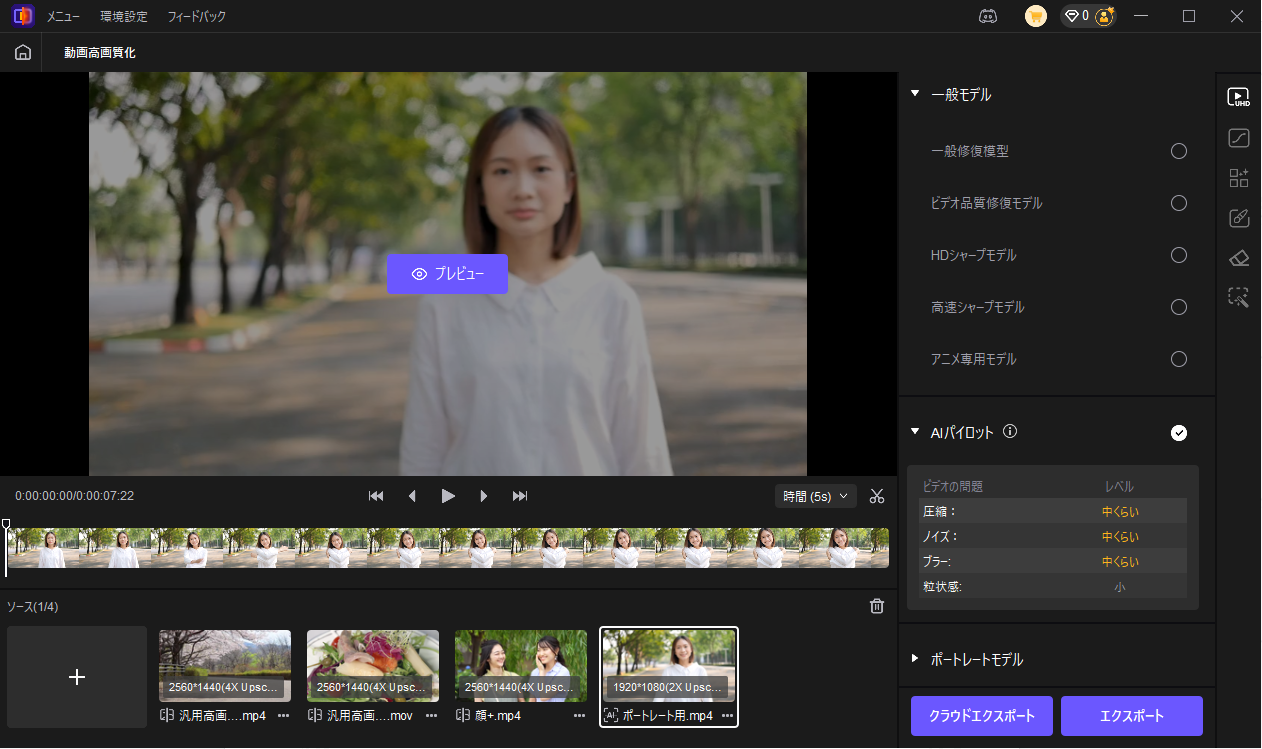This screenshot has width=1262, height=749.
Task: Show the AIパイロット info icon
Action: (x=1010, y=432)
